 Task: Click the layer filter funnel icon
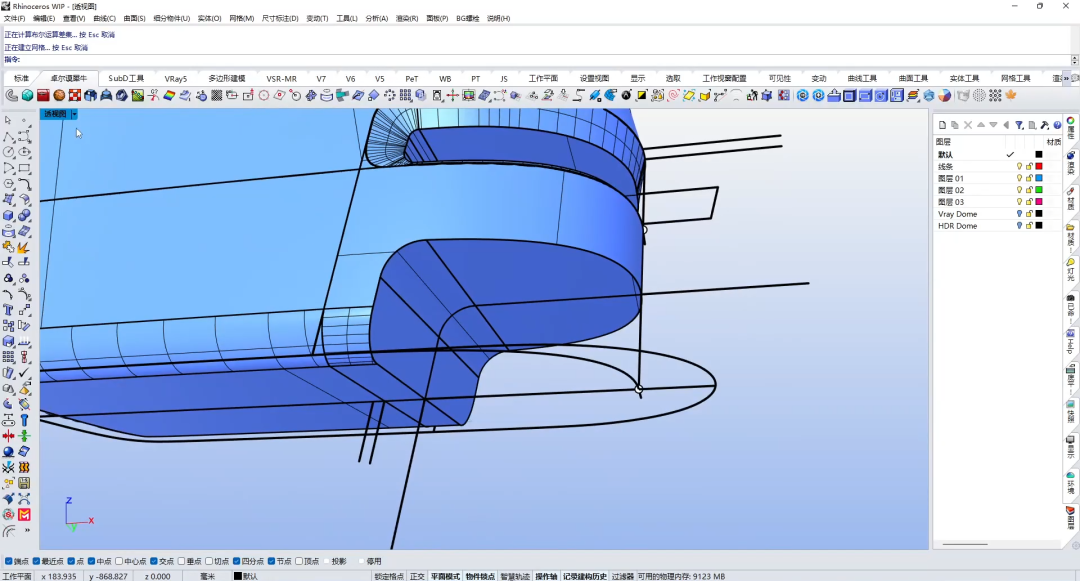click(x=1019, y=125)
